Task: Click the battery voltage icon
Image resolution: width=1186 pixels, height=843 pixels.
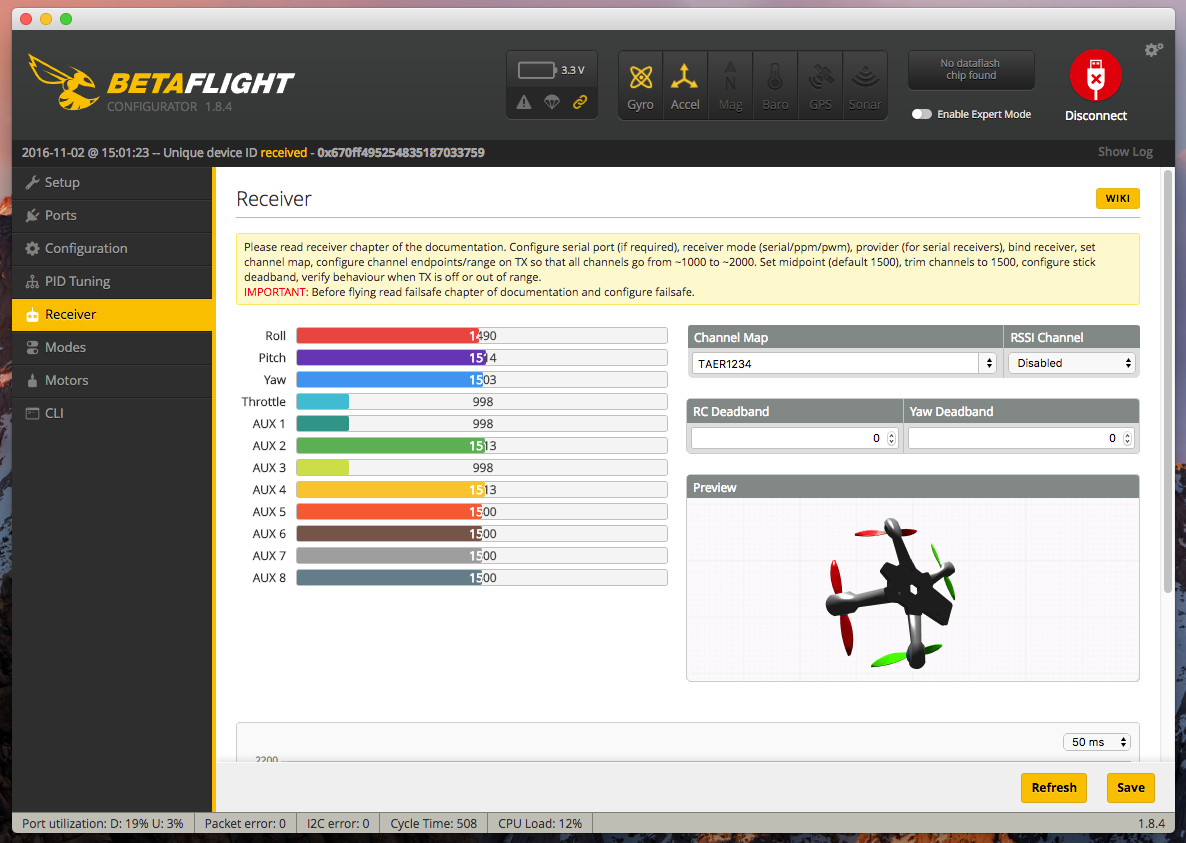Action: [x=537, y=70]
